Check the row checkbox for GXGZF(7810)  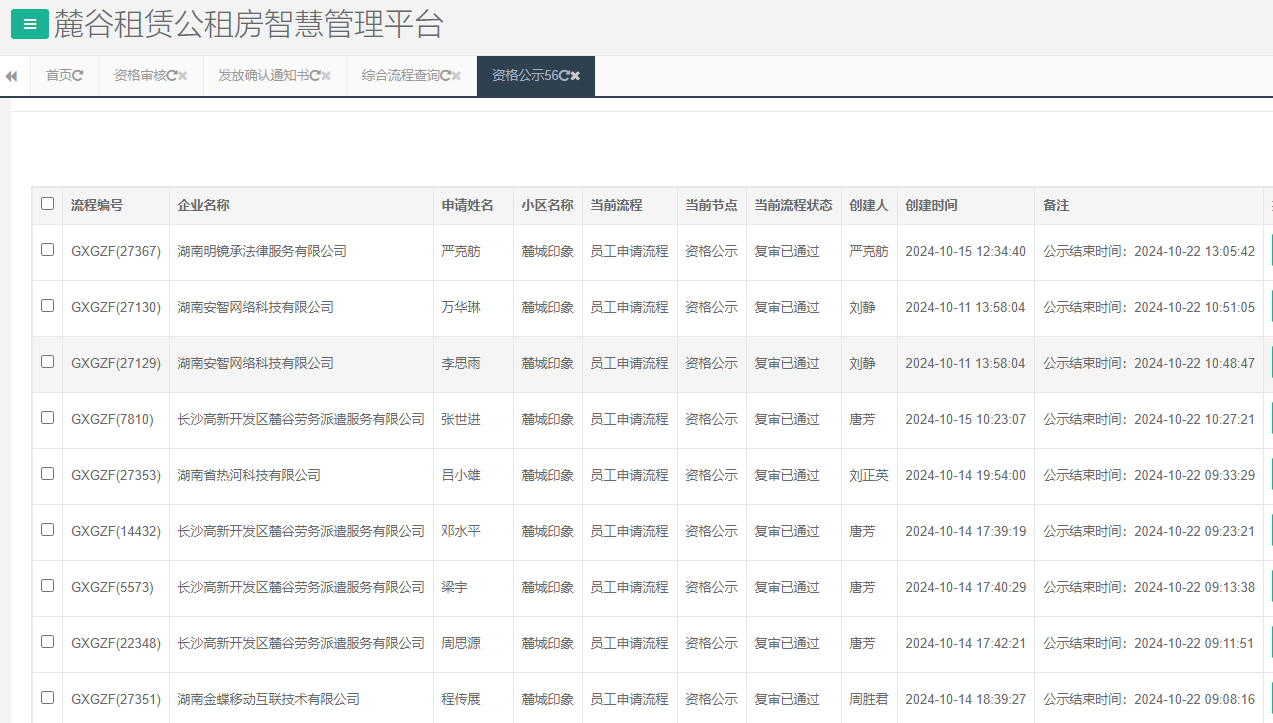point(47,419)
